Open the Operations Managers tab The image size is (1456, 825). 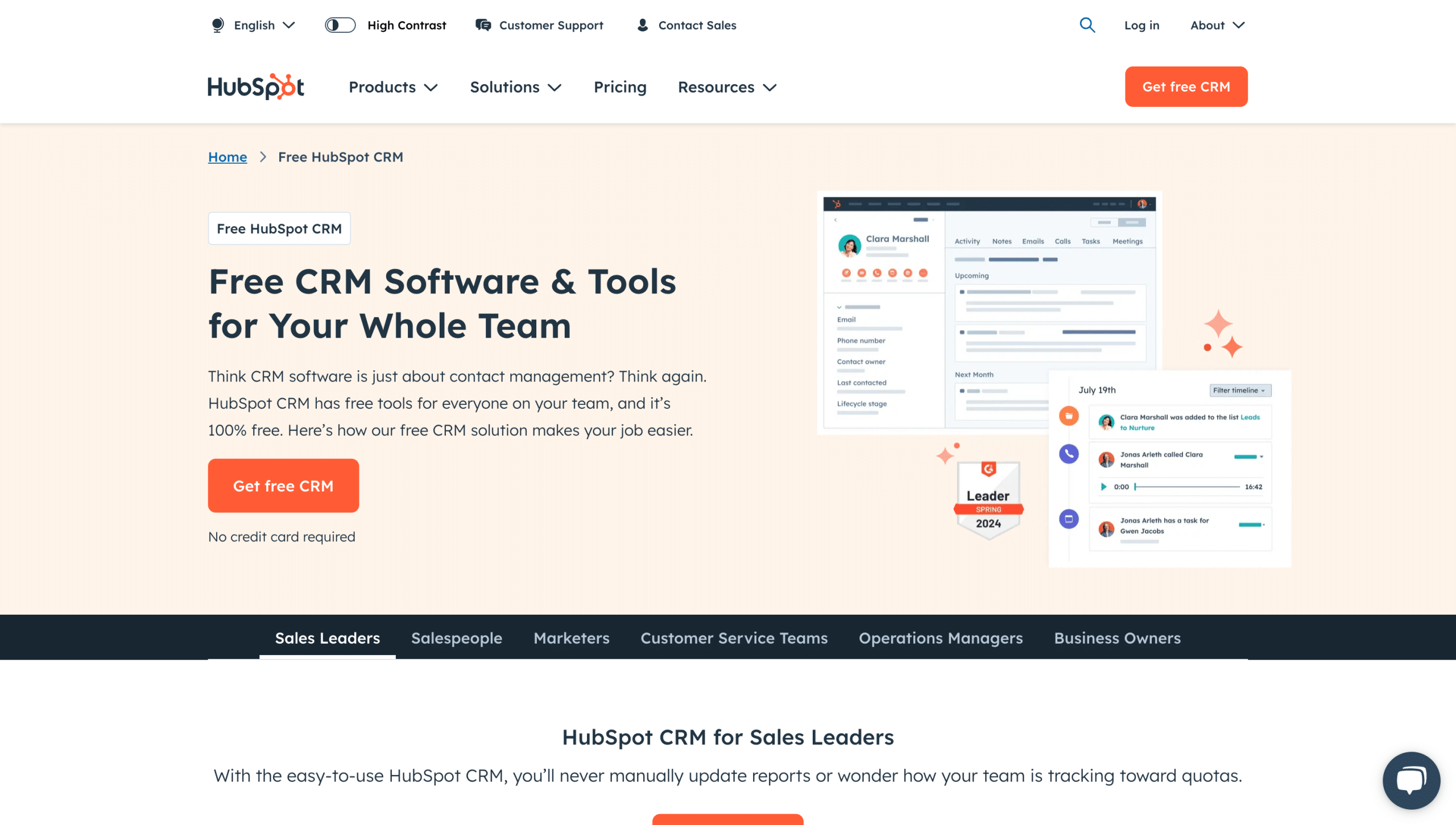[x=941, y=638]
